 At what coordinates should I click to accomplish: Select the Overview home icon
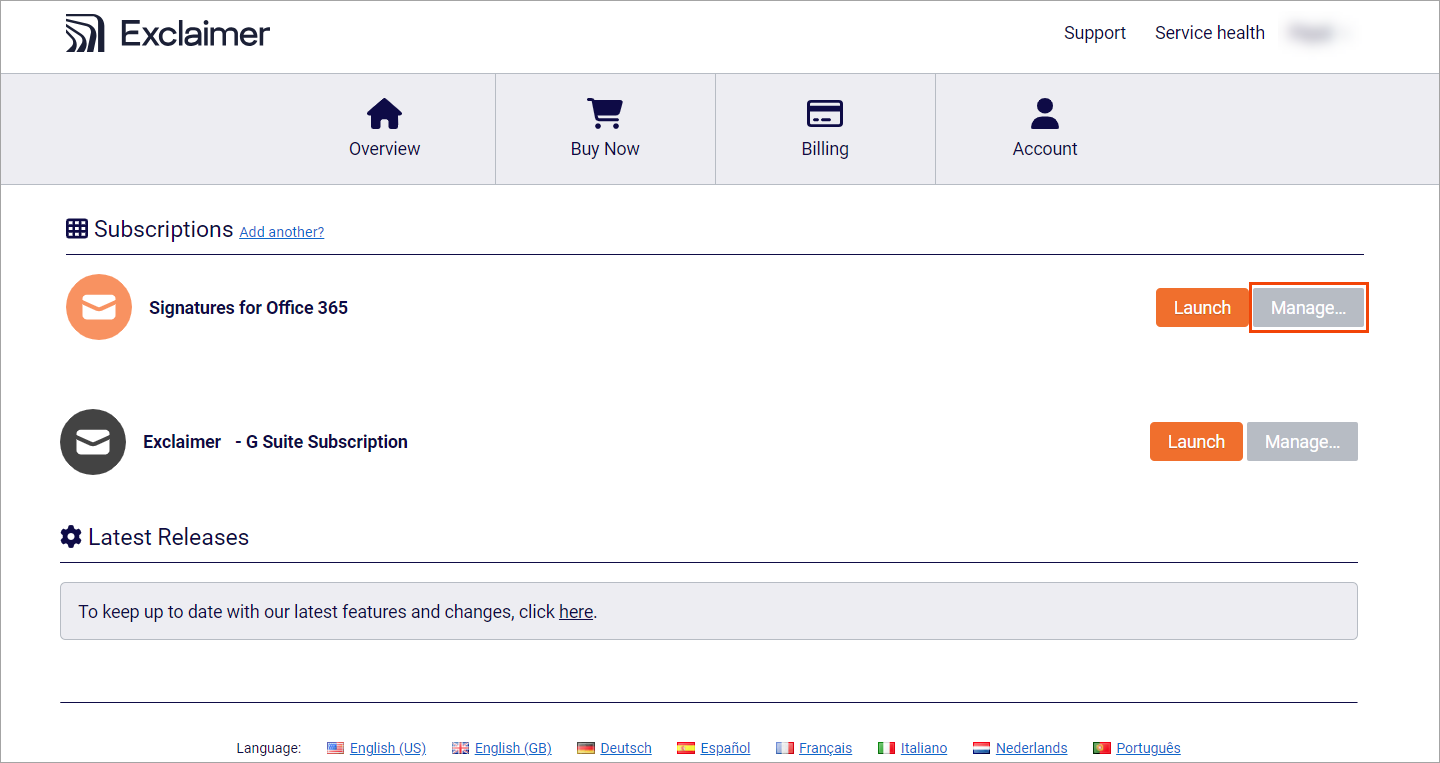(x=384, y=113)
